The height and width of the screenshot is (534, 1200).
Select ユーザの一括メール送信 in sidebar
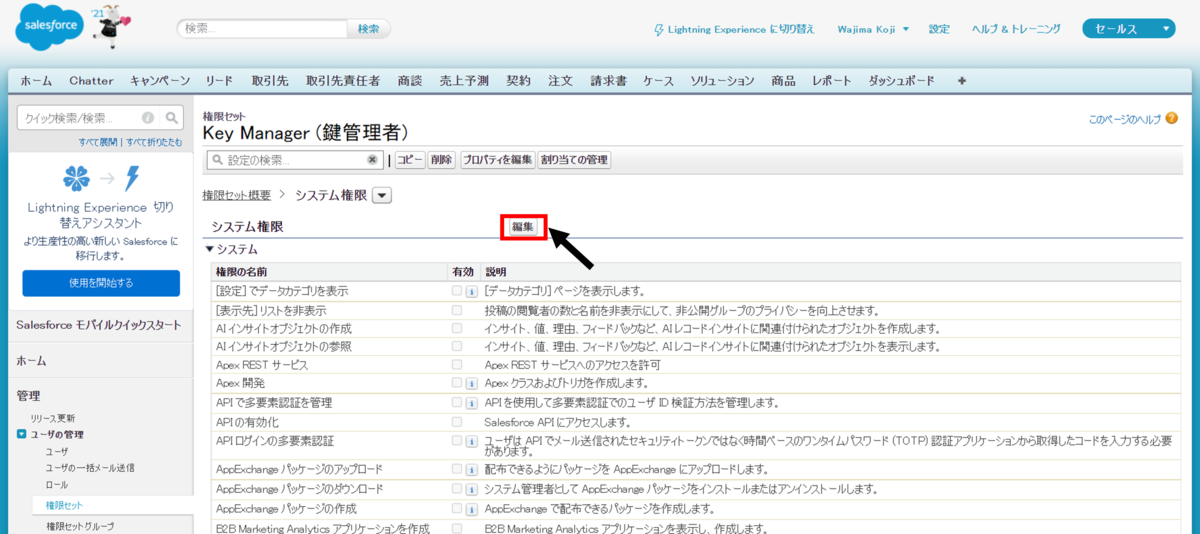[x=90, y=467]
